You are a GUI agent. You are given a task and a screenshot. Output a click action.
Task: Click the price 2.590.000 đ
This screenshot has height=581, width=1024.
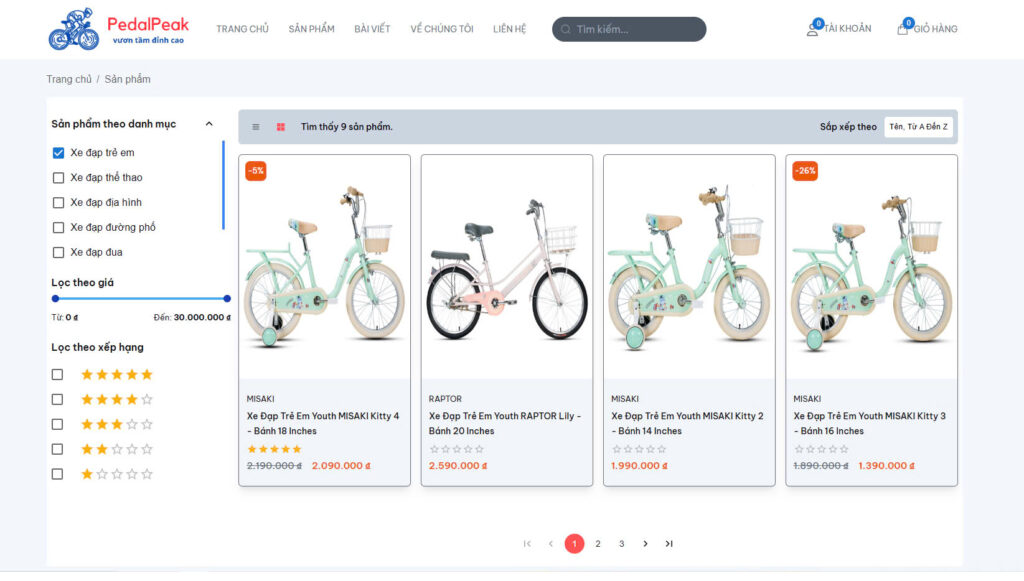point(458,466)
